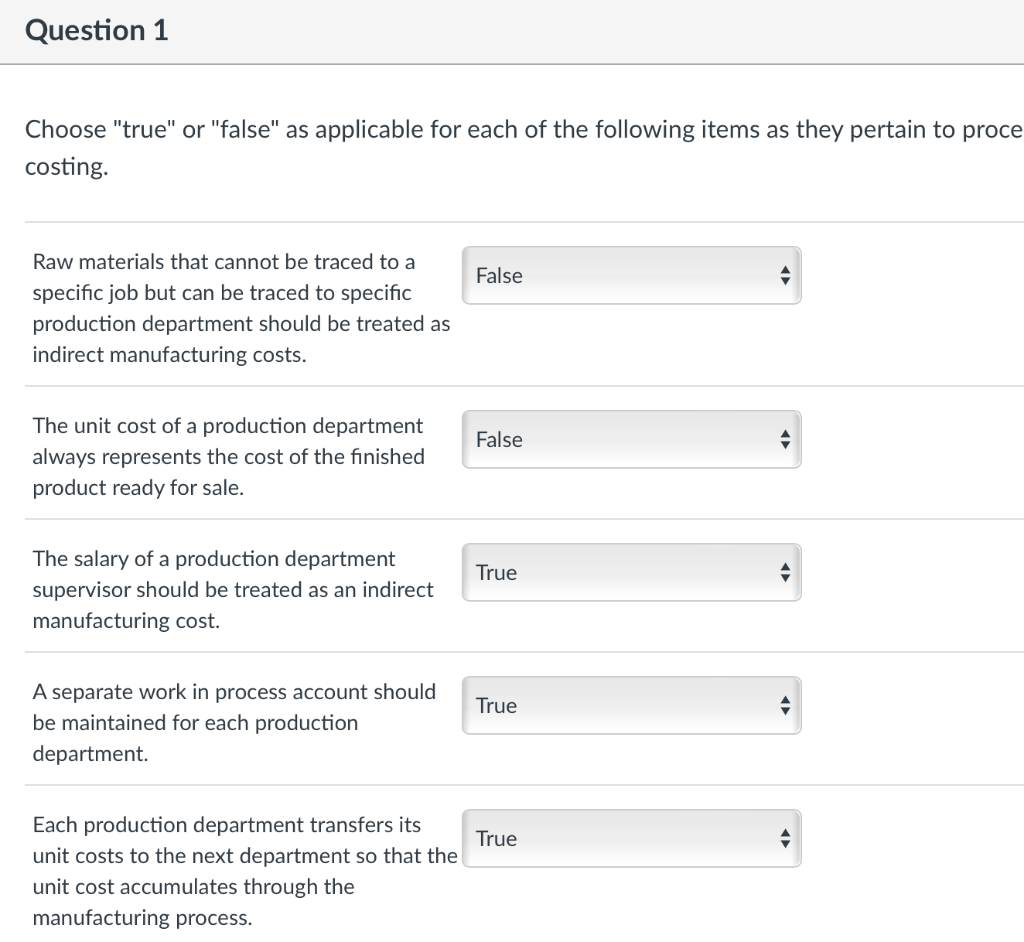This screenshot has height=942, width=1024.
Task: Select the False value showing for raw materials
Action: click(x=502, y=275)
